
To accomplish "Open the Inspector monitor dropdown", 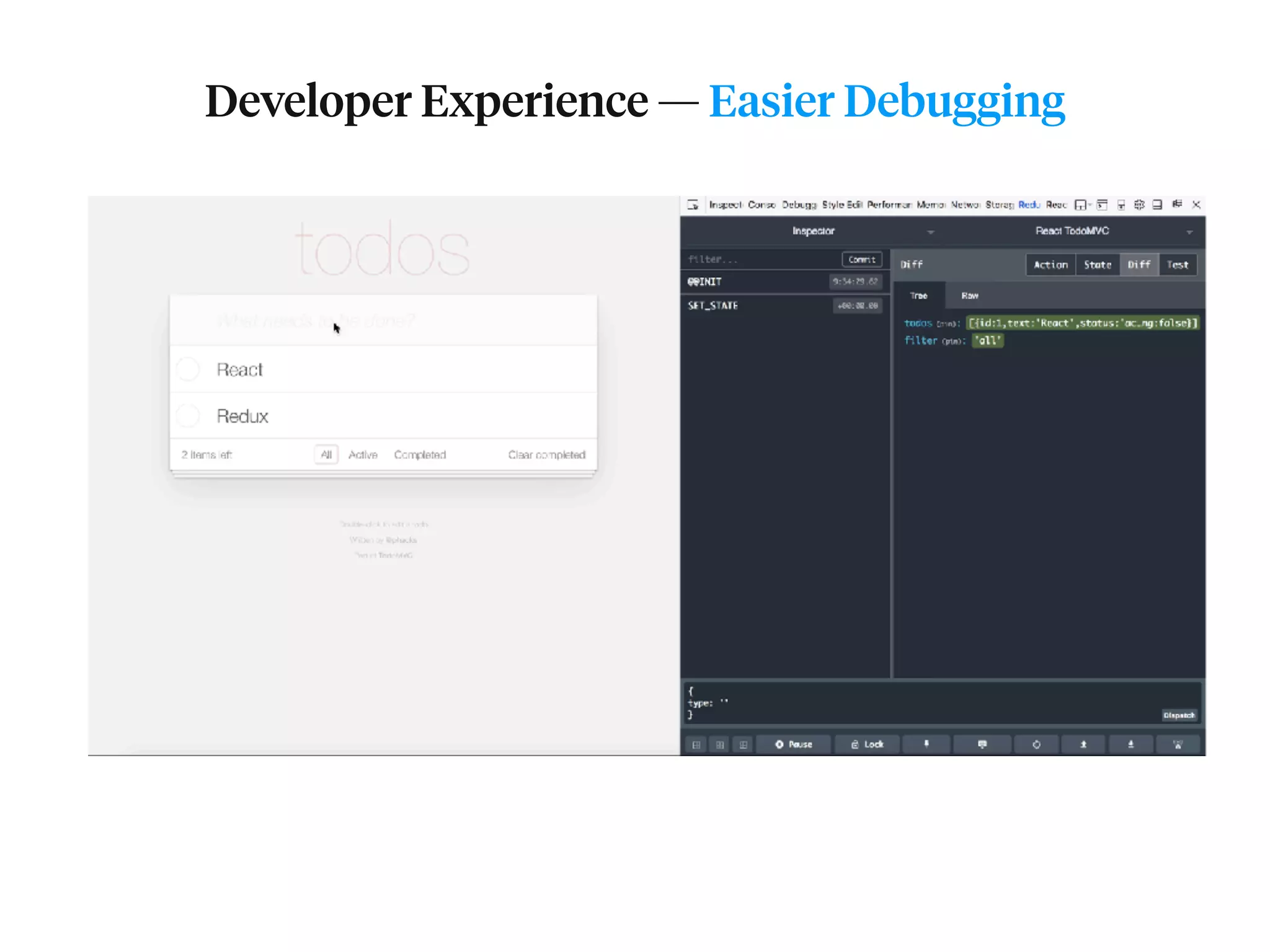I will click(x=814, y=231).
